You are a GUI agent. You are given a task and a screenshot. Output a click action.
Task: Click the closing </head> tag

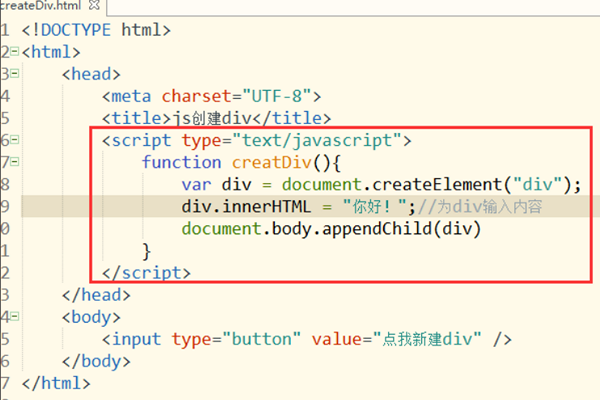(96, 295)
